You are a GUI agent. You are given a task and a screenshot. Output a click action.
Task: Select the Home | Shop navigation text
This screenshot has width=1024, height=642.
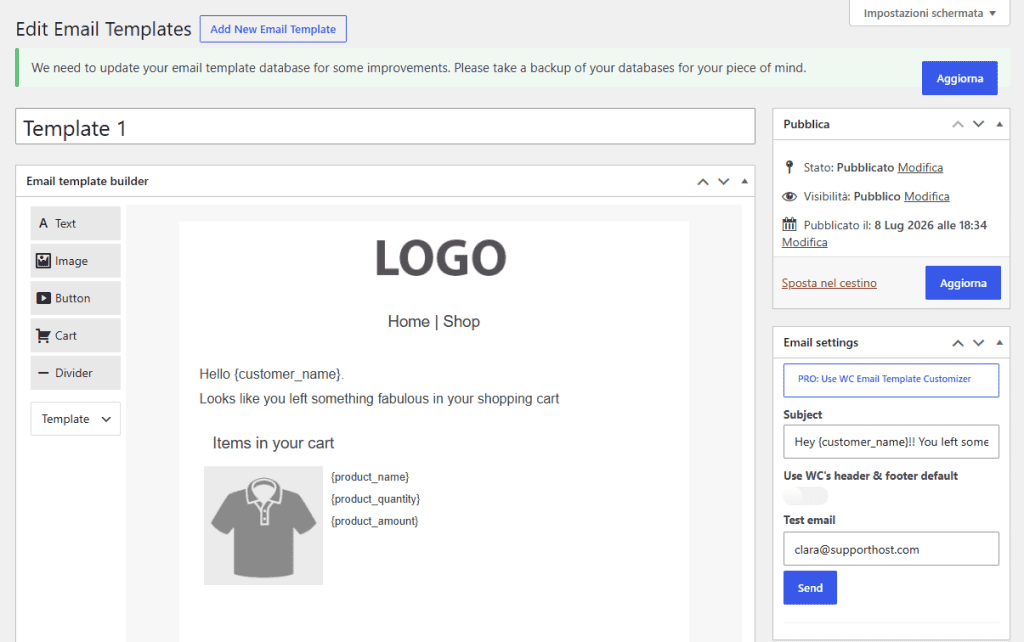tap(434, 321)
